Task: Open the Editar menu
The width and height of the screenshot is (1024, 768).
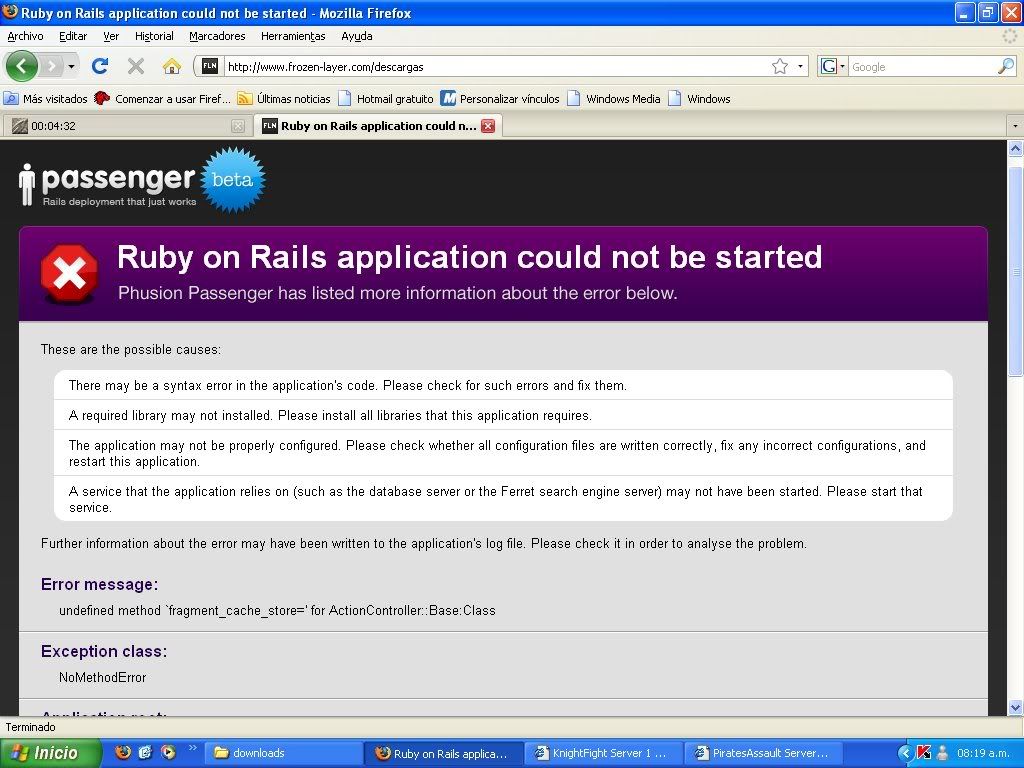Action: click(73, 36)
